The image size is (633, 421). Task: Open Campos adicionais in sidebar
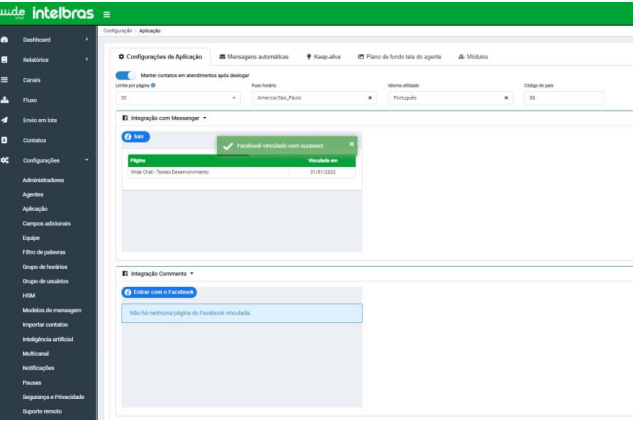pos(46,224)
